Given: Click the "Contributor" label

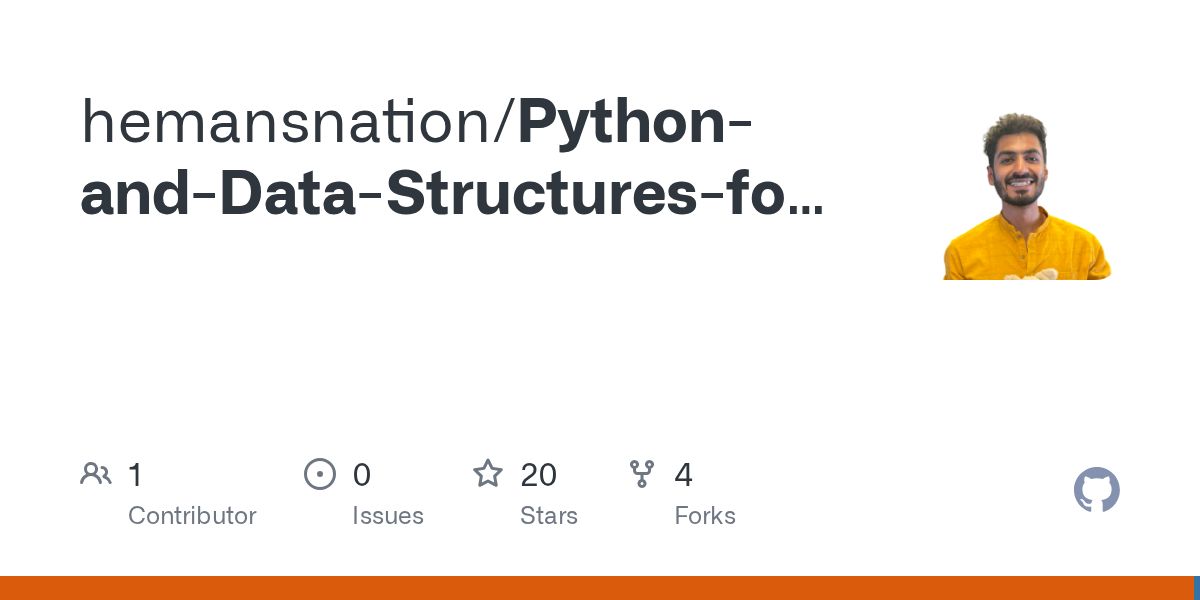Looking at the screenshot, I should [x=192, y=516].
